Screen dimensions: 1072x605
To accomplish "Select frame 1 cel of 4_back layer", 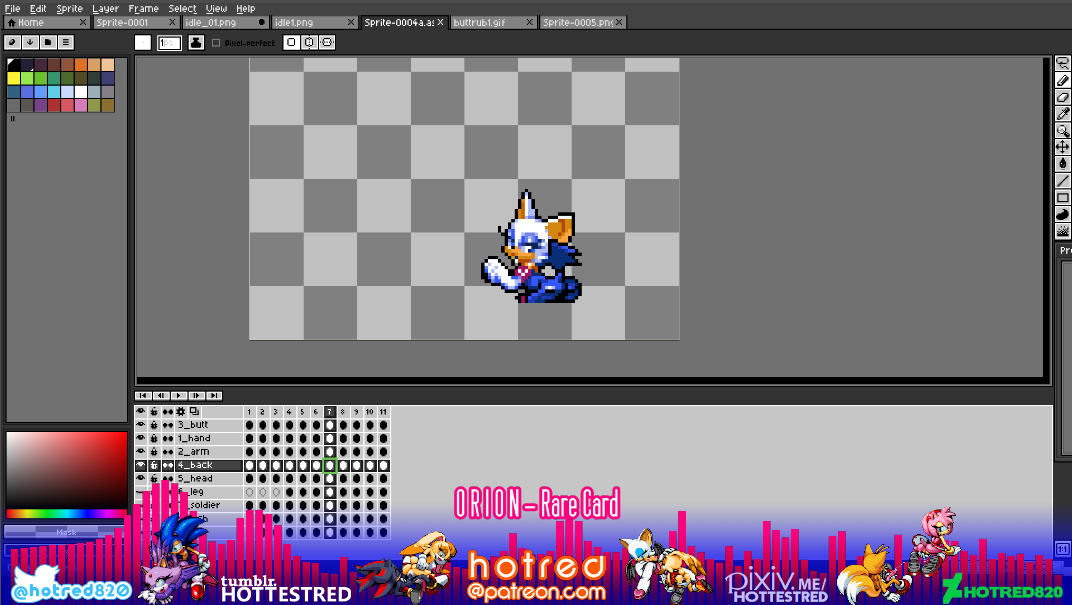I will pos(249,465).
